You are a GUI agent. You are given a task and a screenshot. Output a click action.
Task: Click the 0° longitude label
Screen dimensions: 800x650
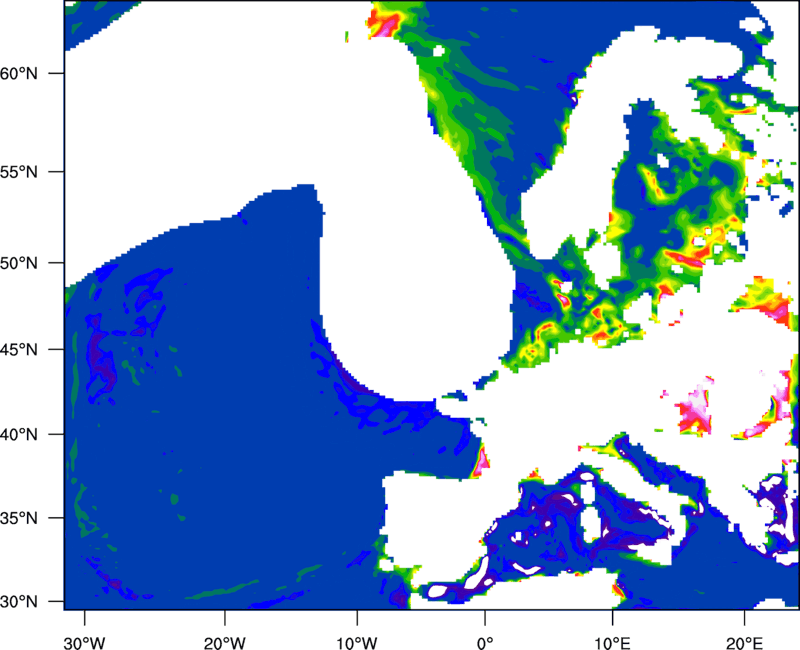pos(485,642)
